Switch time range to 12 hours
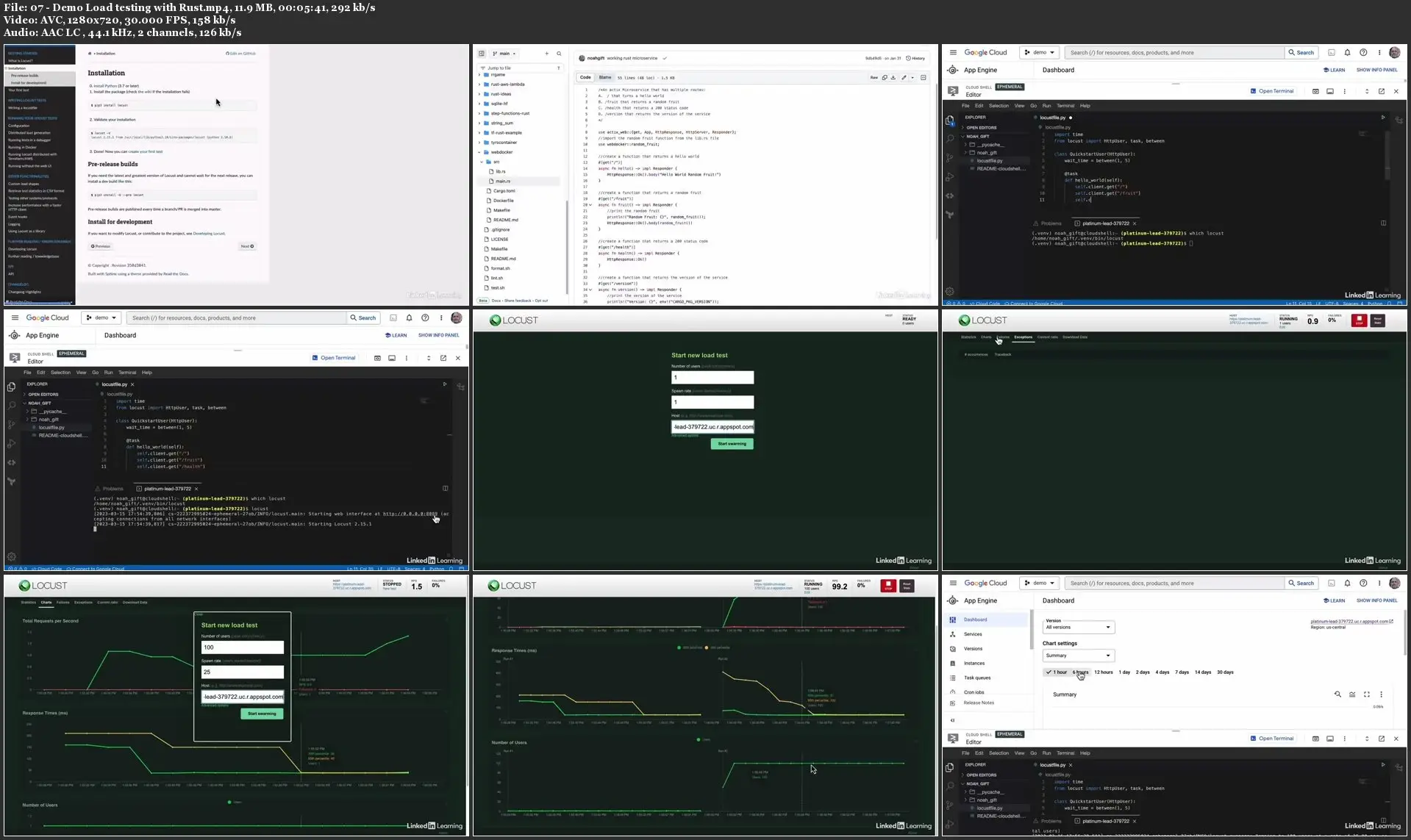 pos(1103,672)
